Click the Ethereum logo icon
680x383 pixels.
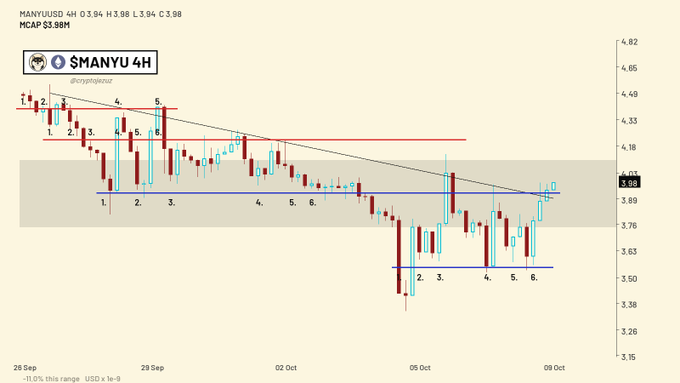[58, 62]
